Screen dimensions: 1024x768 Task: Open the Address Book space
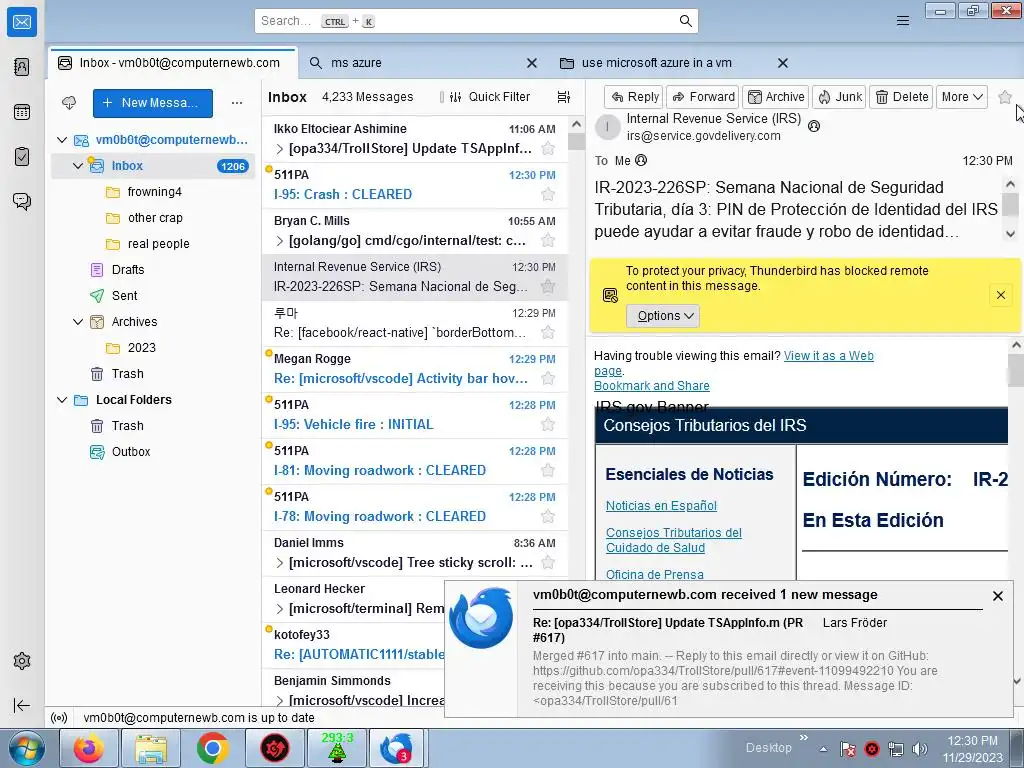click(22, 67)
